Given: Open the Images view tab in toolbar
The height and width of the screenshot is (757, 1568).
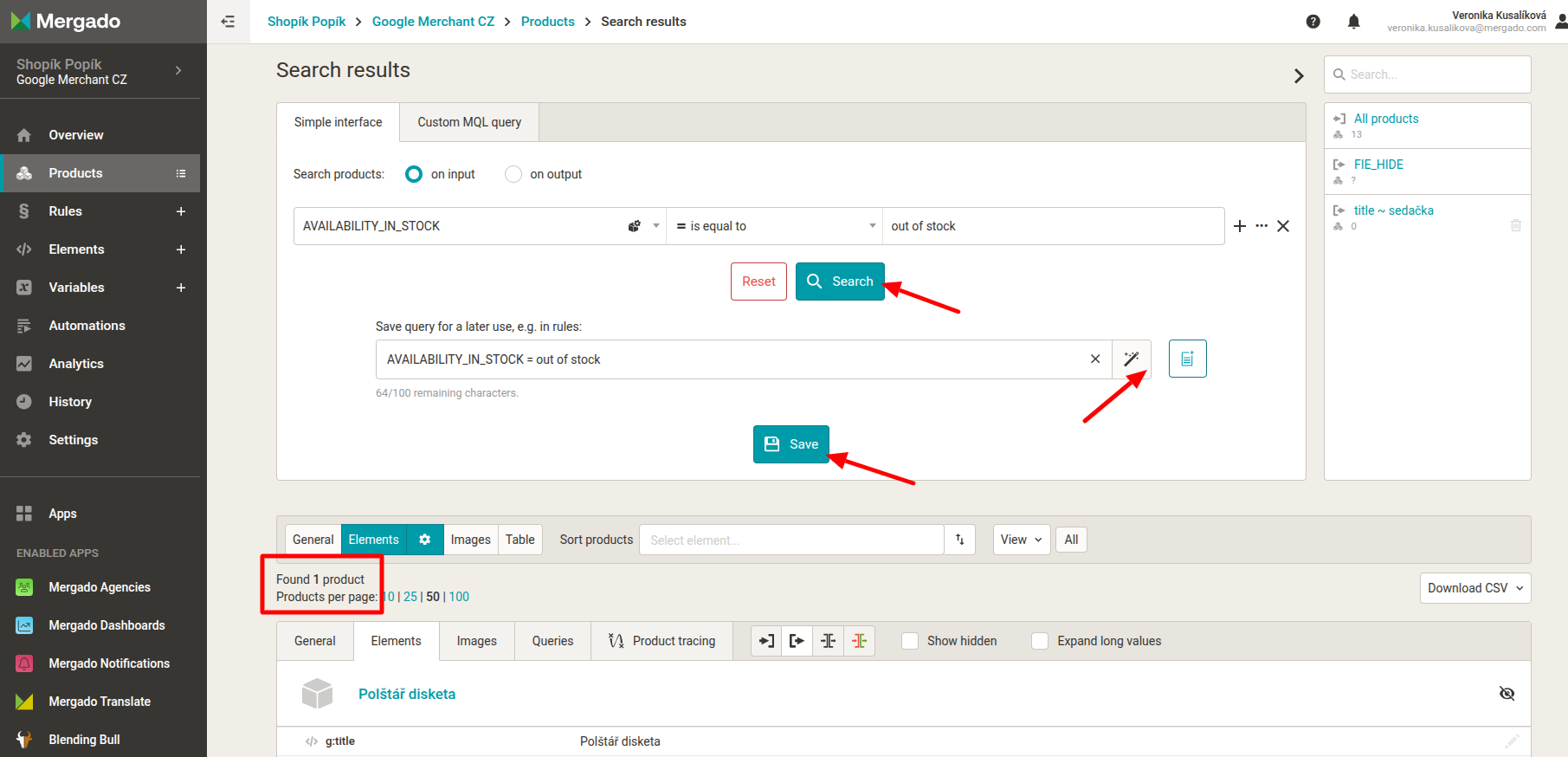Looking at the screenshot, I should pyautogui.click(x=470, y=540).
